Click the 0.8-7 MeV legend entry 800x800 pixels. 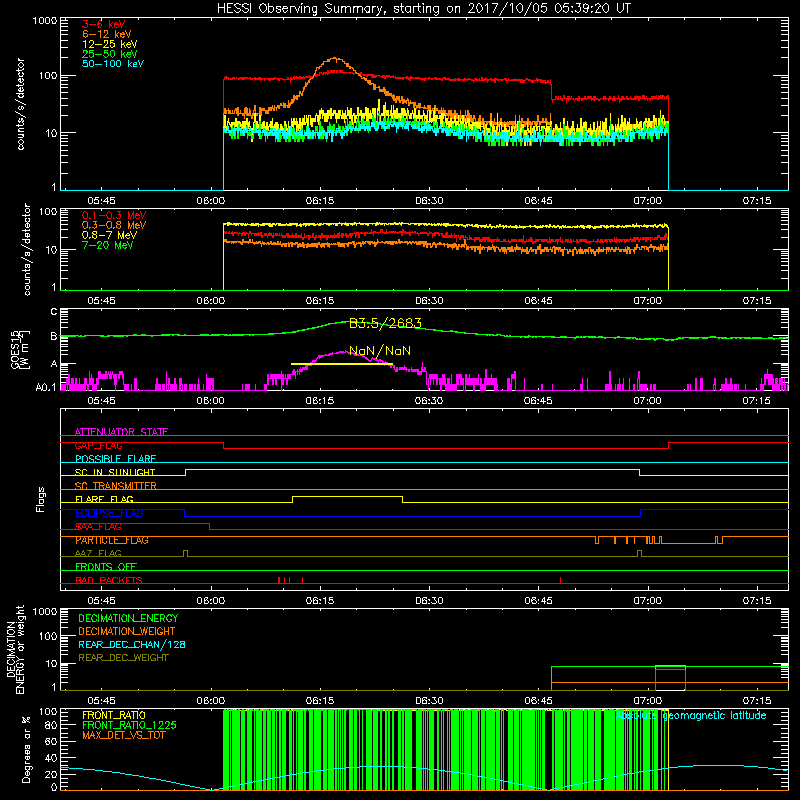pos(110,235)
